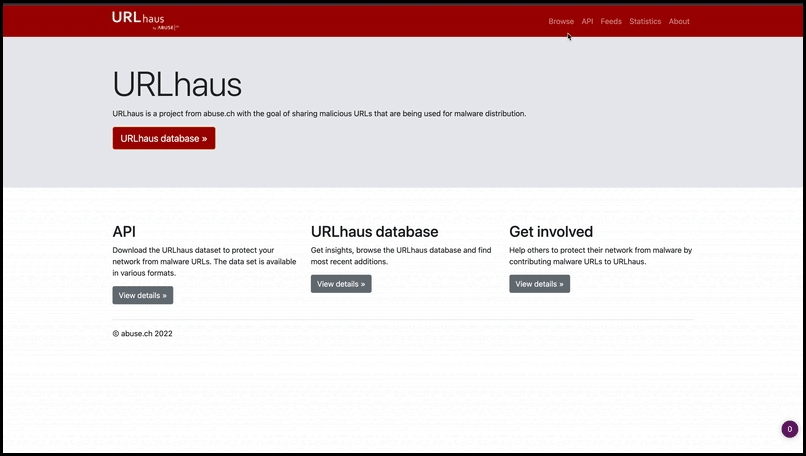Click the project description about malicious URLs

[x=319, y=114]
